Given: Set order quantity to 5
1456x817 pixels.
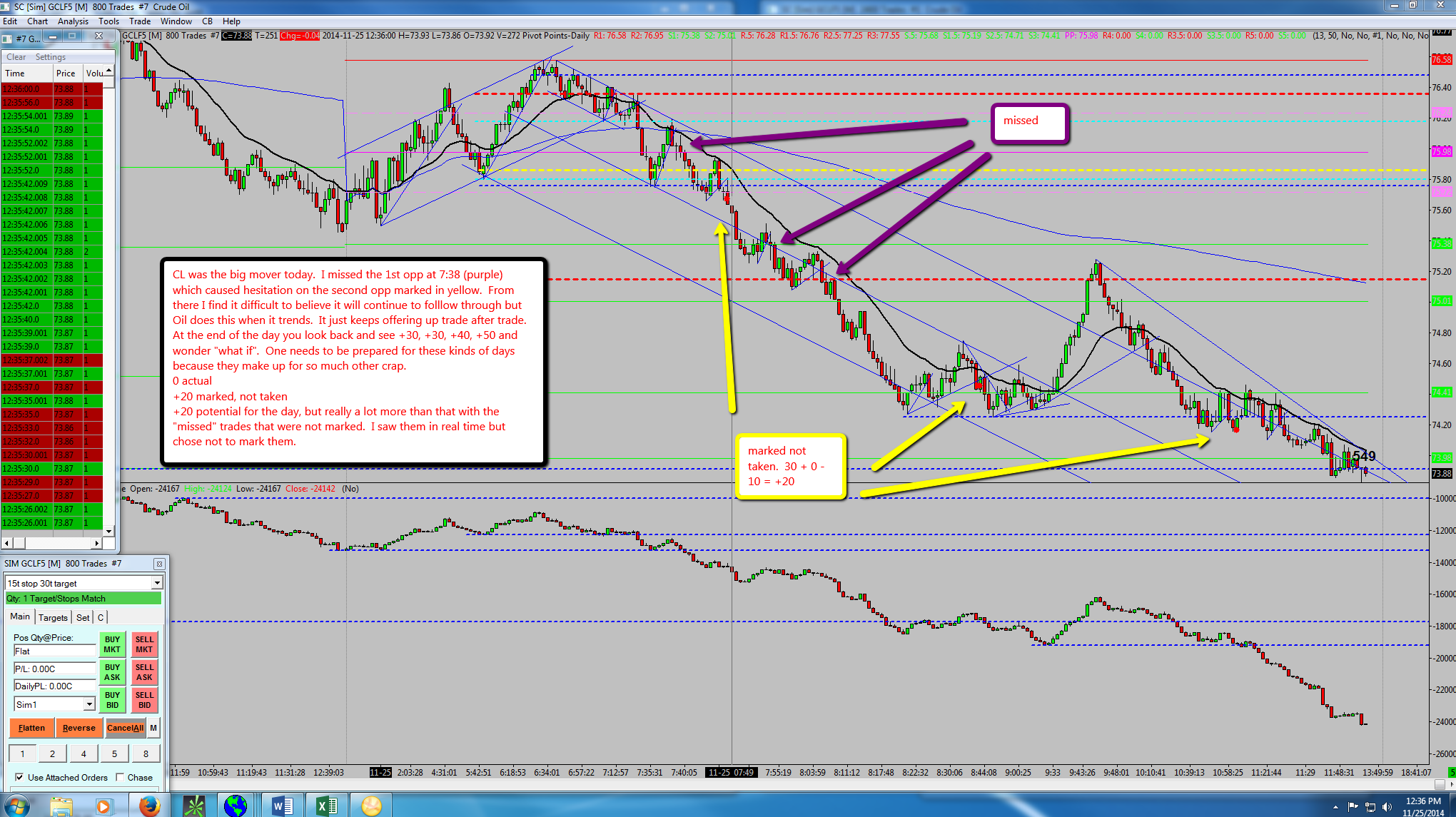Looking at the screenshot, I should 114,753.
